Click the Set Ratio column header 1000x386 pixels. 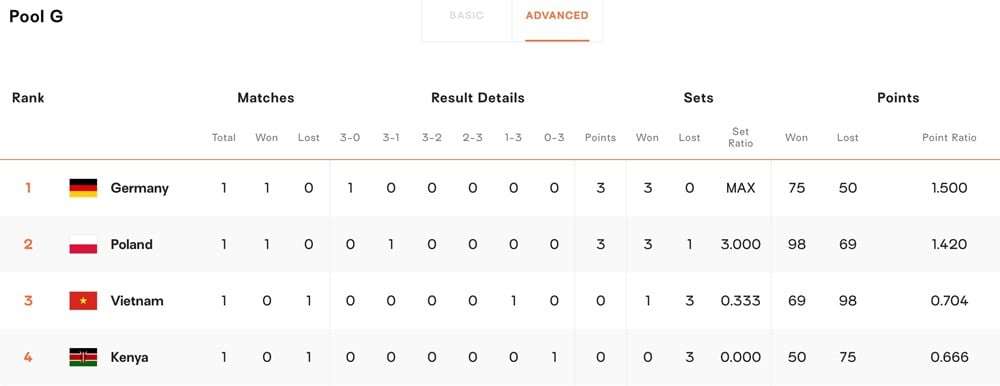coord(740,138)
